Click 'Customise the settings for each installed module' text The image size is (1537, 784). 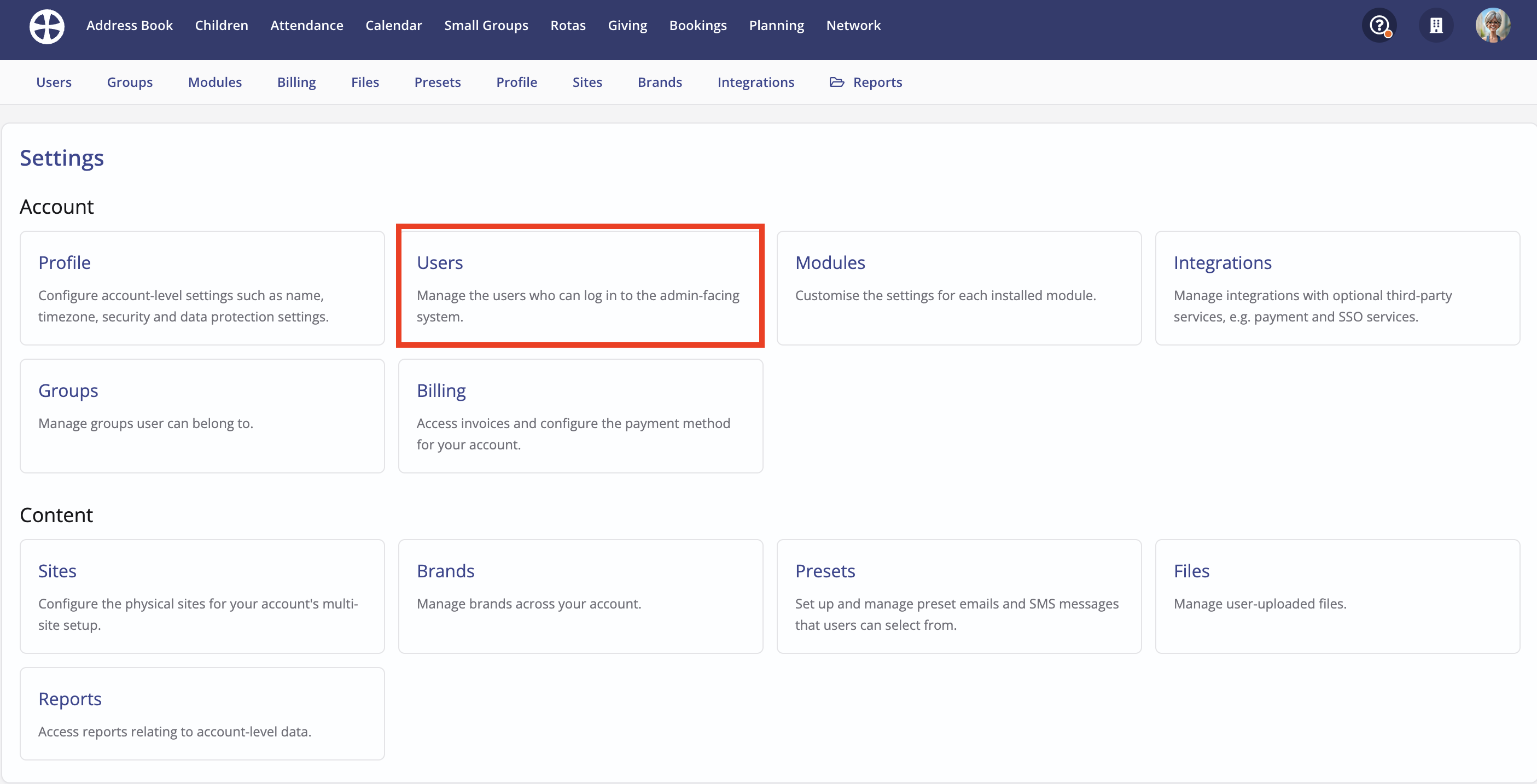click(945, 295)
